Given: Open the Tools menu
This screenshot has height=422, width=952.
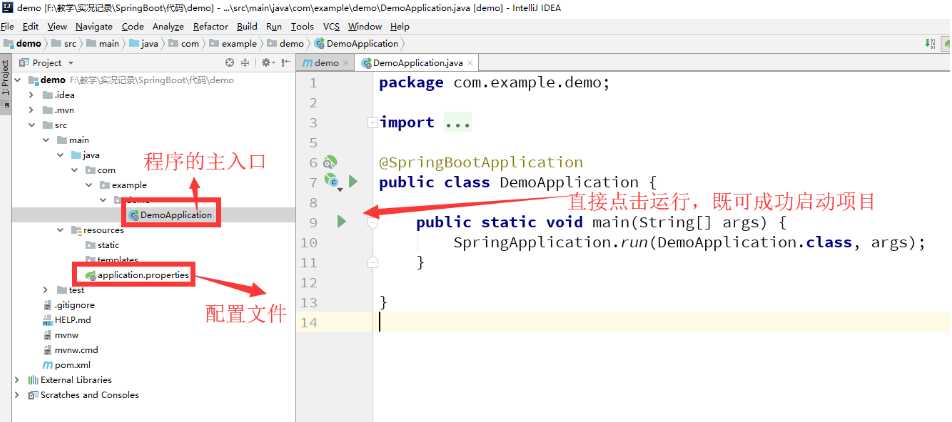Looking at the screenshot, I should [302, 27].
